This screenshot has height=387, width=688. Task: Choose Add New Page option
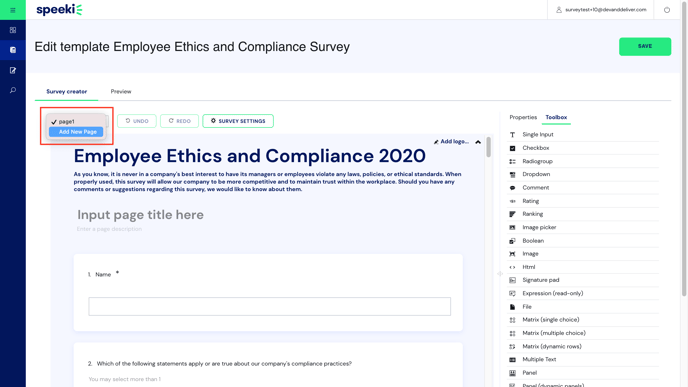coord(76,132)
